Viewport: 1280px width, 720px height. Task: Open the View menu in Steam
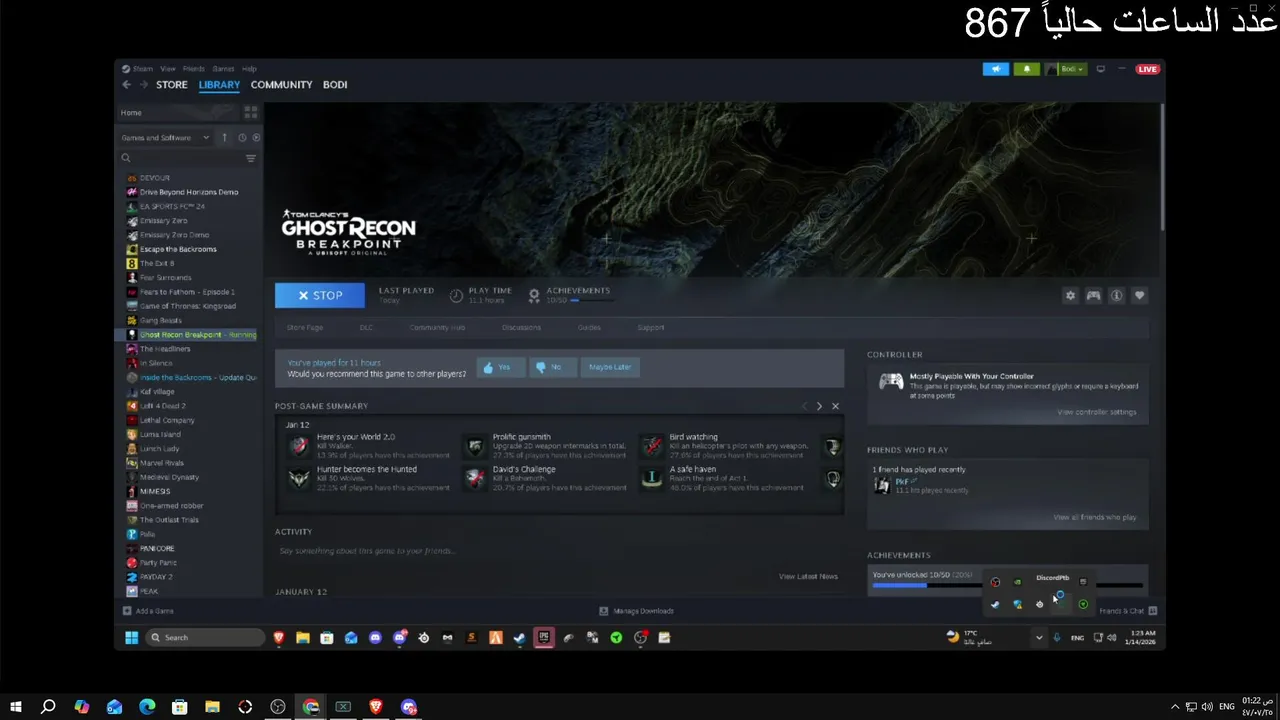[x=168, y=69]
